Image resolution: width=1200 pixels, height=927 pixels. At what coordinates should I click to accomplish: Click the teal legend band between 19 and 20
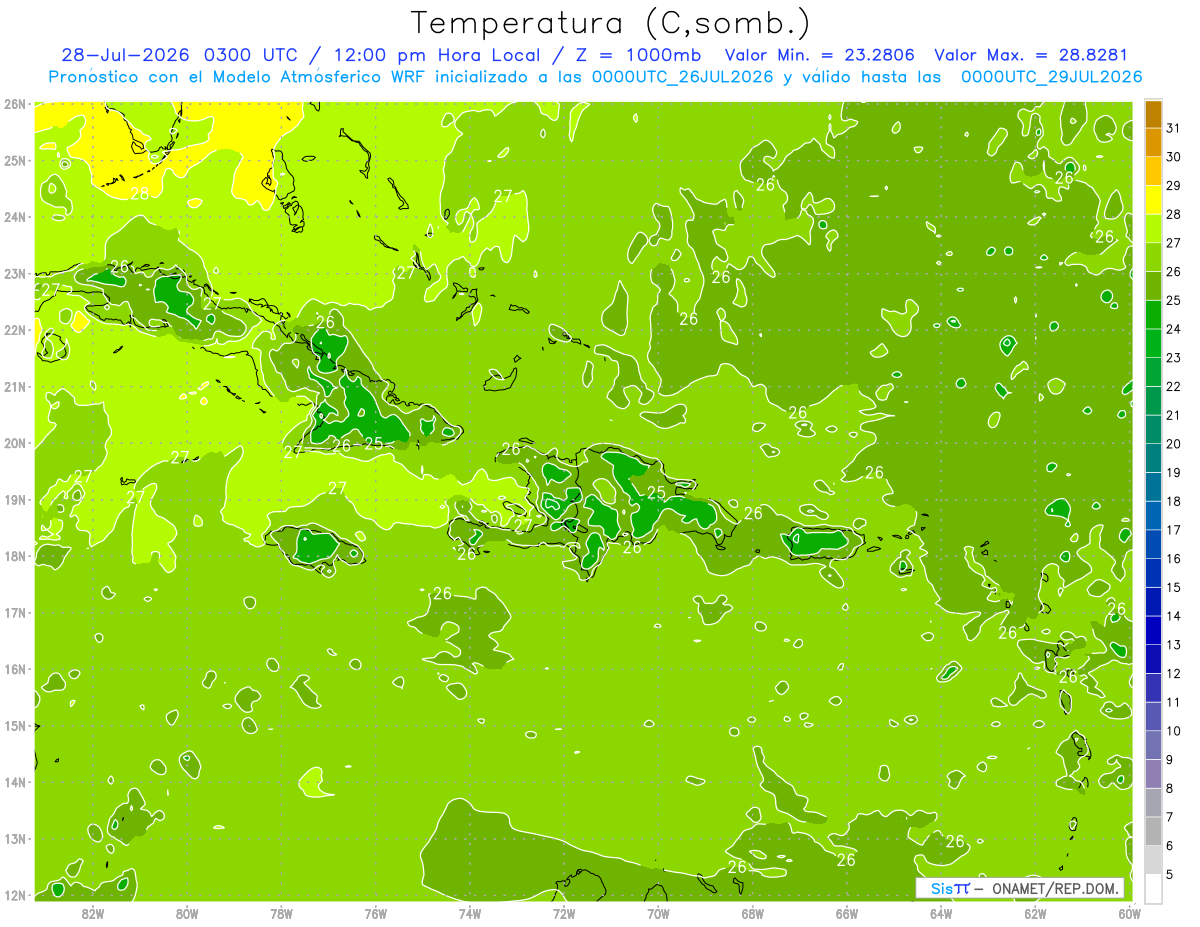pos(1153,458)
